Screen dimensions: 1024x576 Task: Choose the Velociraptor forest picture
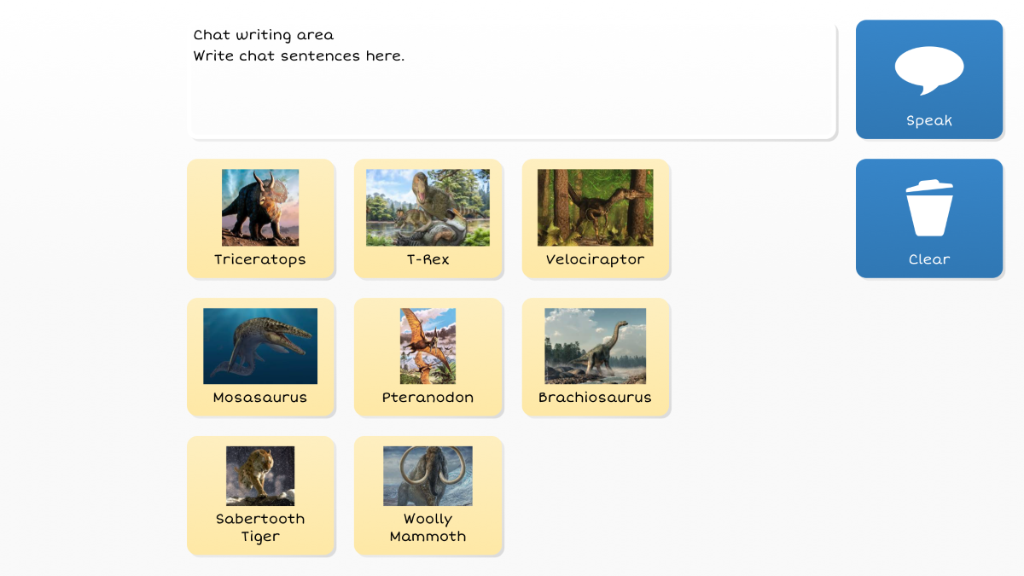[x=595, y=207]
